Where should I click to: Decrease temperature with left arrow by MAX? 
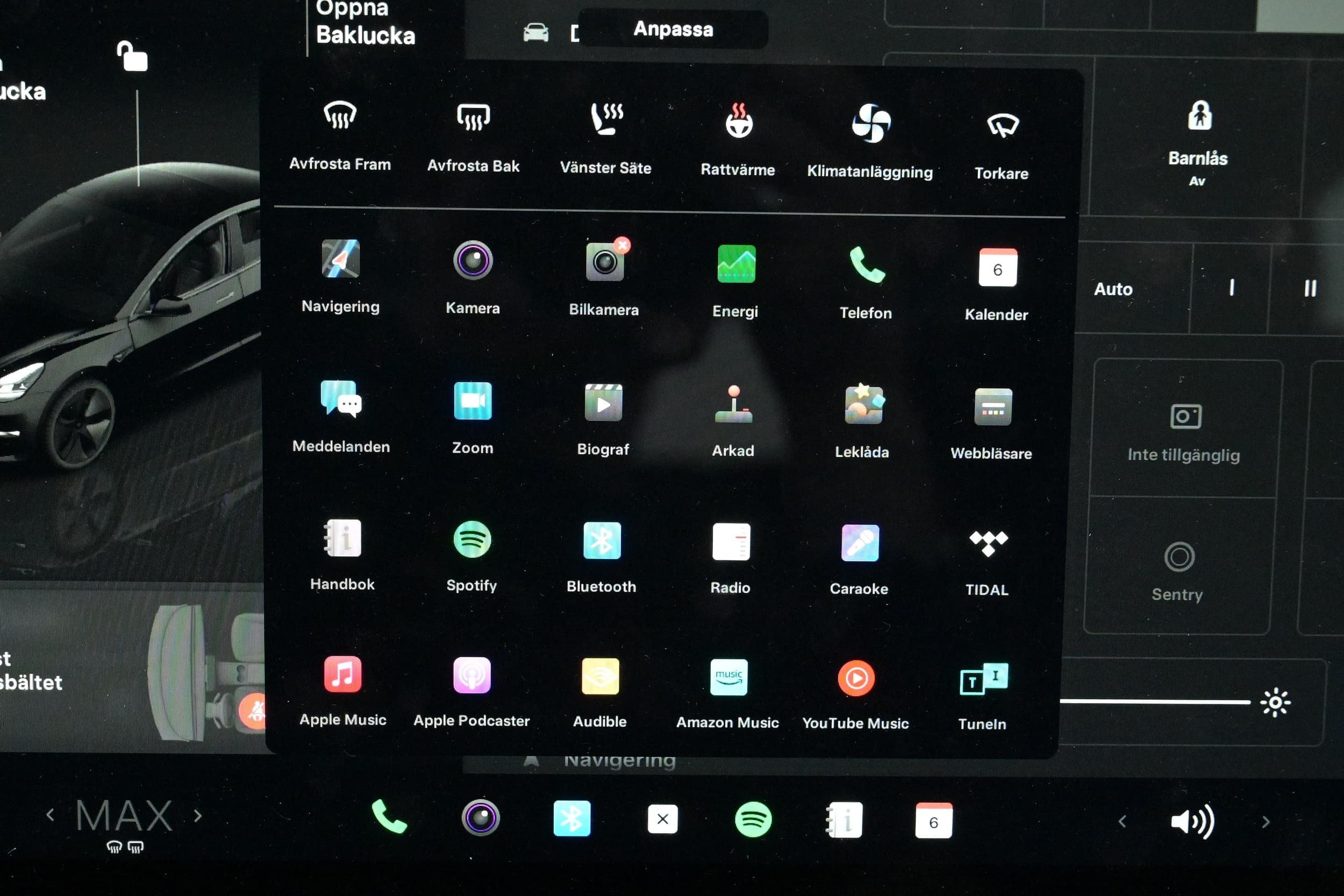tap(51, 814)
